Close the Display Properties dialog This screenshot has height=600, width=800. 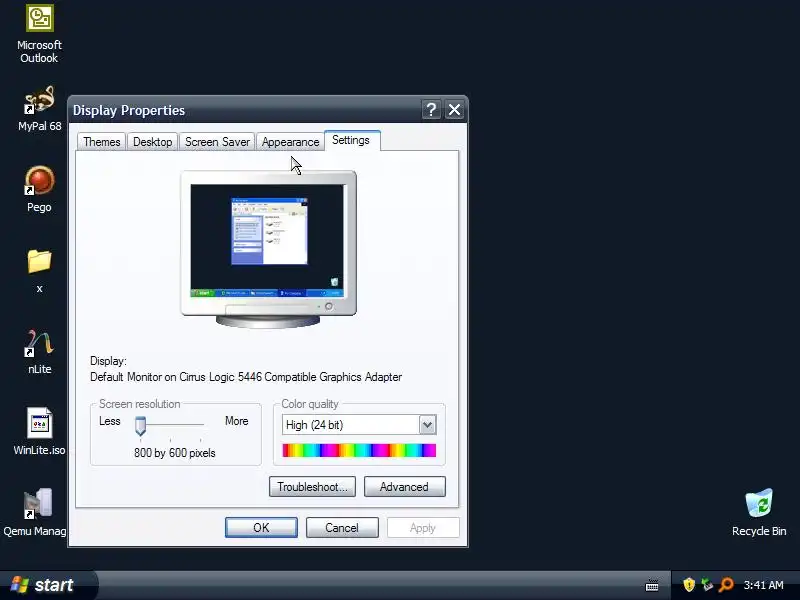click(454, 110)
